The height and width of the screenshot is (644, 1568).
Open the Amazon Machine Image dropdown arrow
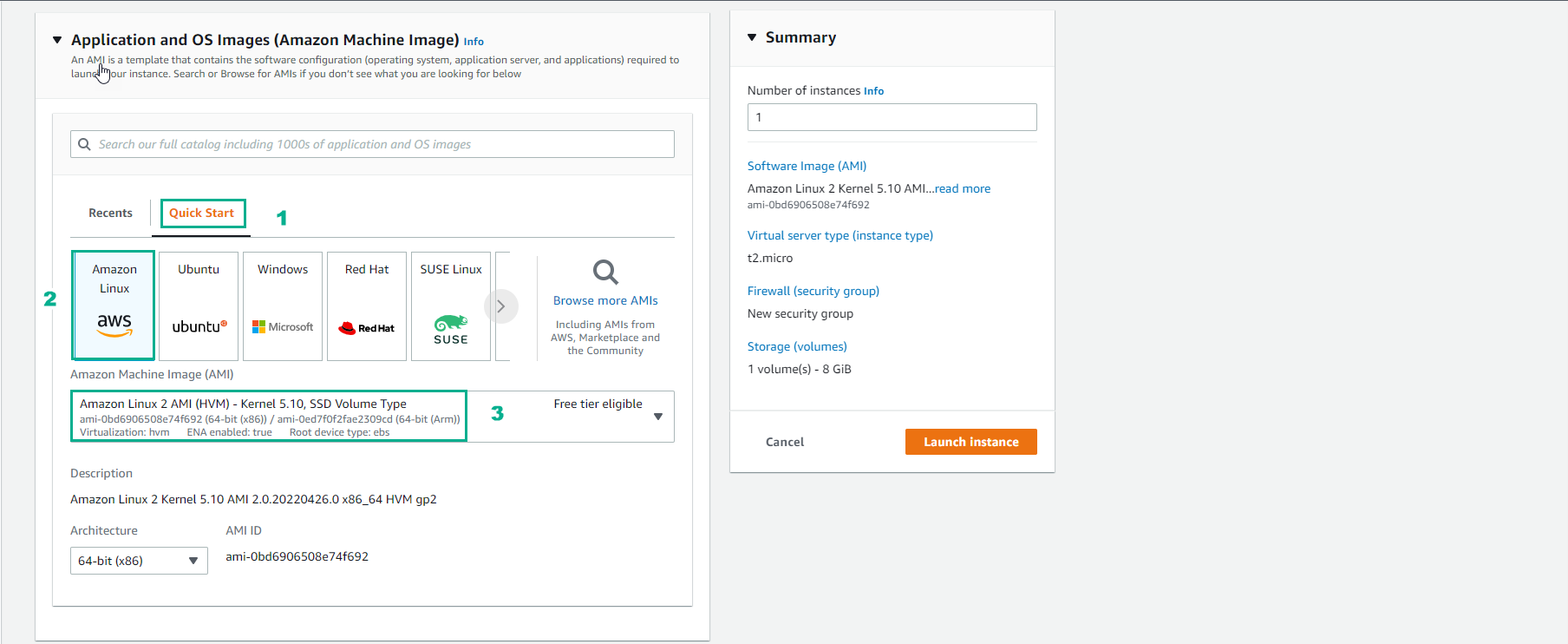pos(658,417)
